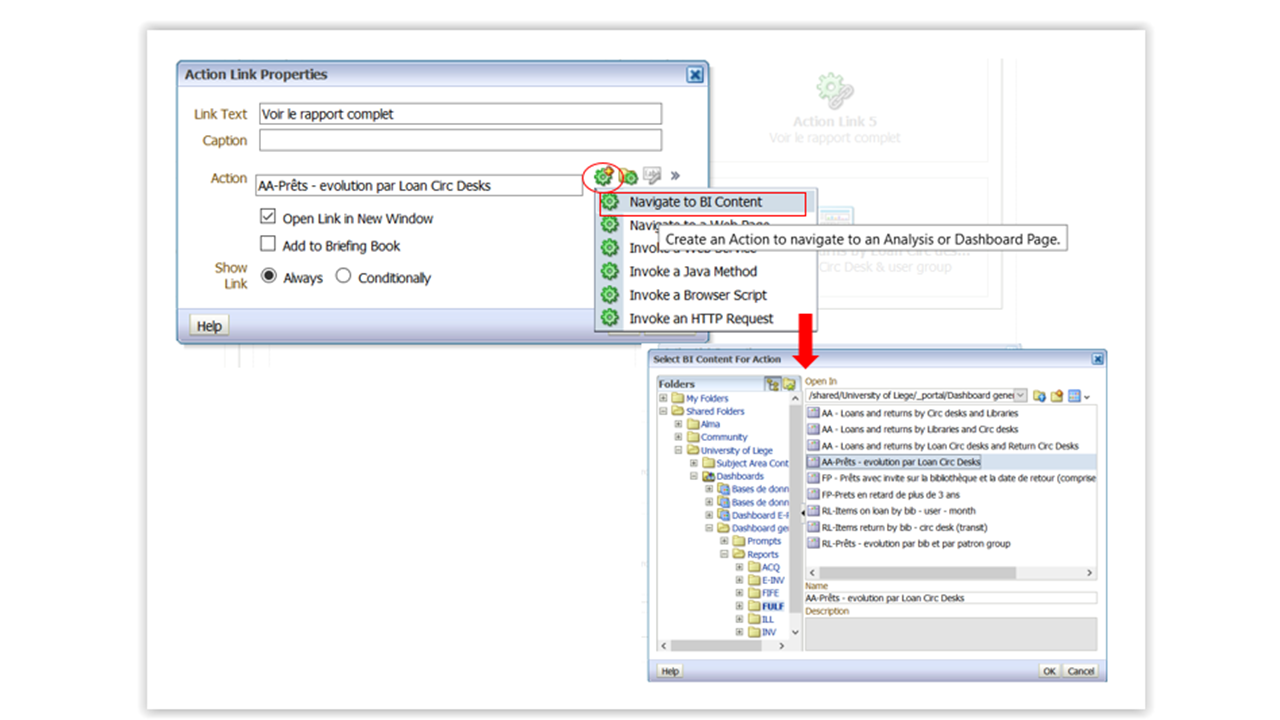Select the Always radio button
This screenshot has width=1280, height=720.
[269, 275]
